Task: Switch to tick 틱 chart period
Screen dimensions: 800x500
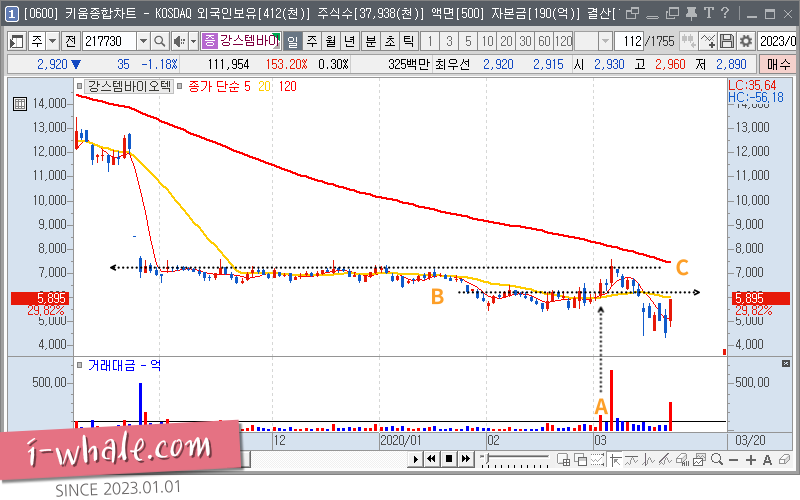Action: pyautogui.click(x=409, y=41)
